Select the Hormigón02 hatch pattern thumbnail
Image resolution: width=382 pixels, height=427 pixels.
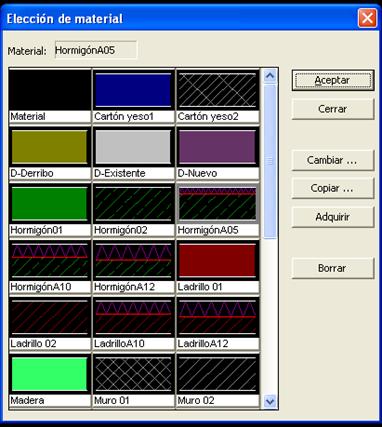click(133, 204)
